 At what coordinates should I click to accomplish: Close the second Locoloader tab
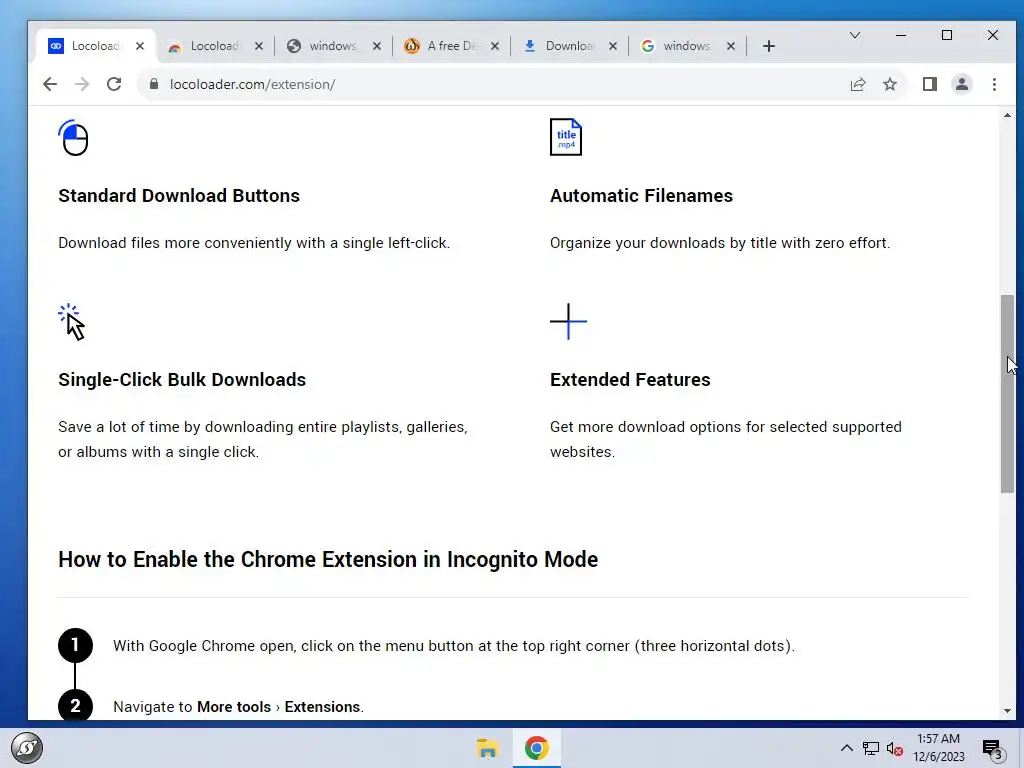(259, 46)
